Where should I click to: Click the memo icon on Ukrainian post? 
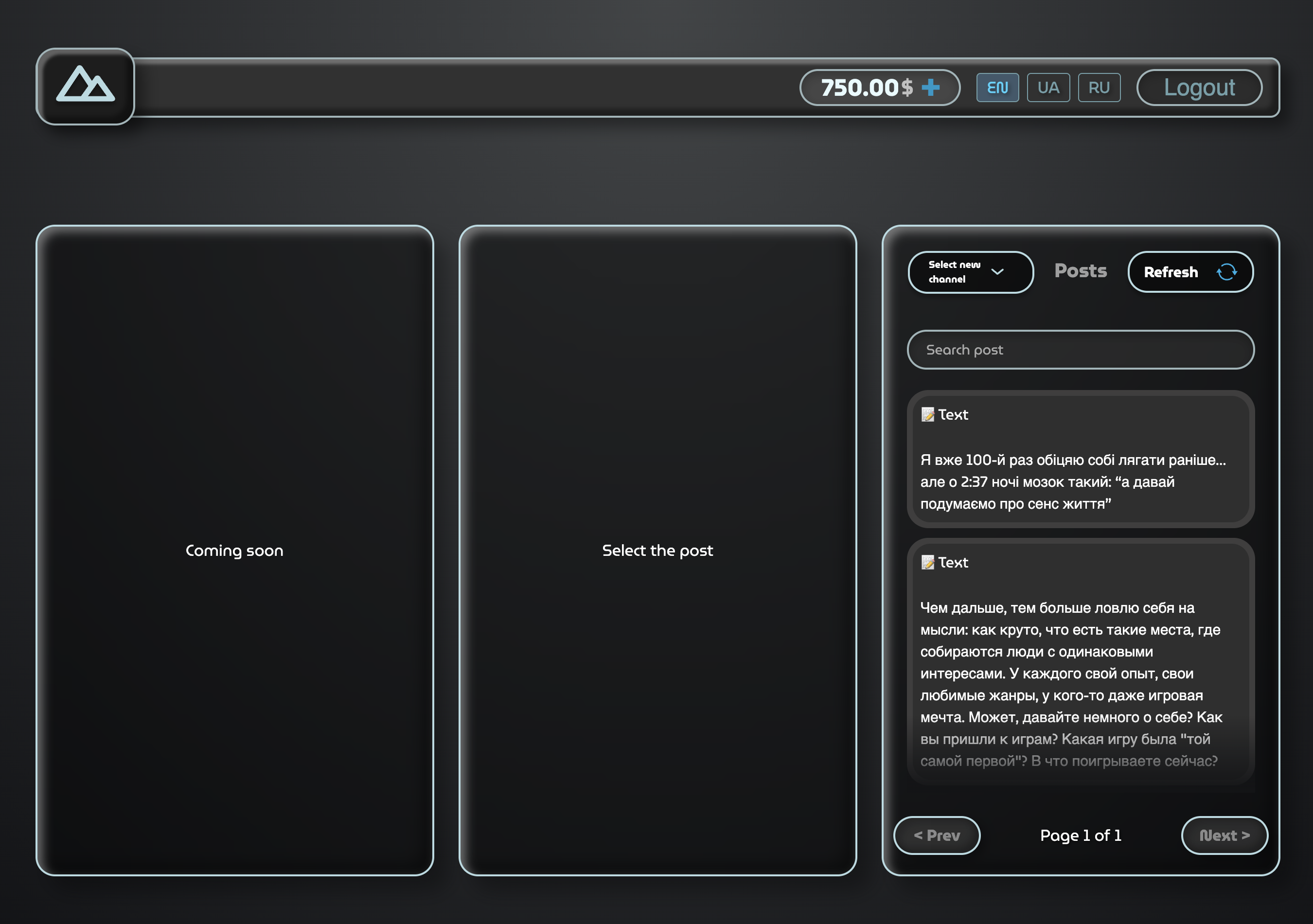[927, 414]
